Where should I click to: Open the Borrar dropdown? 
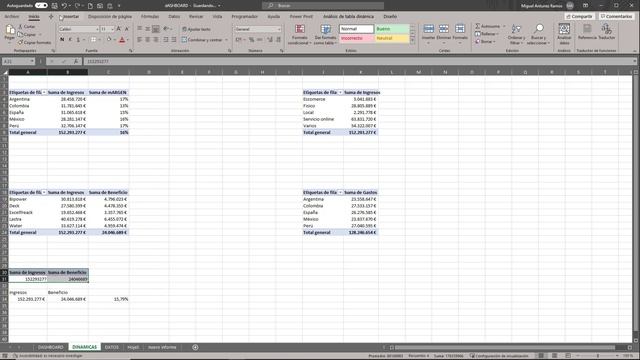[x=485, y=42]
